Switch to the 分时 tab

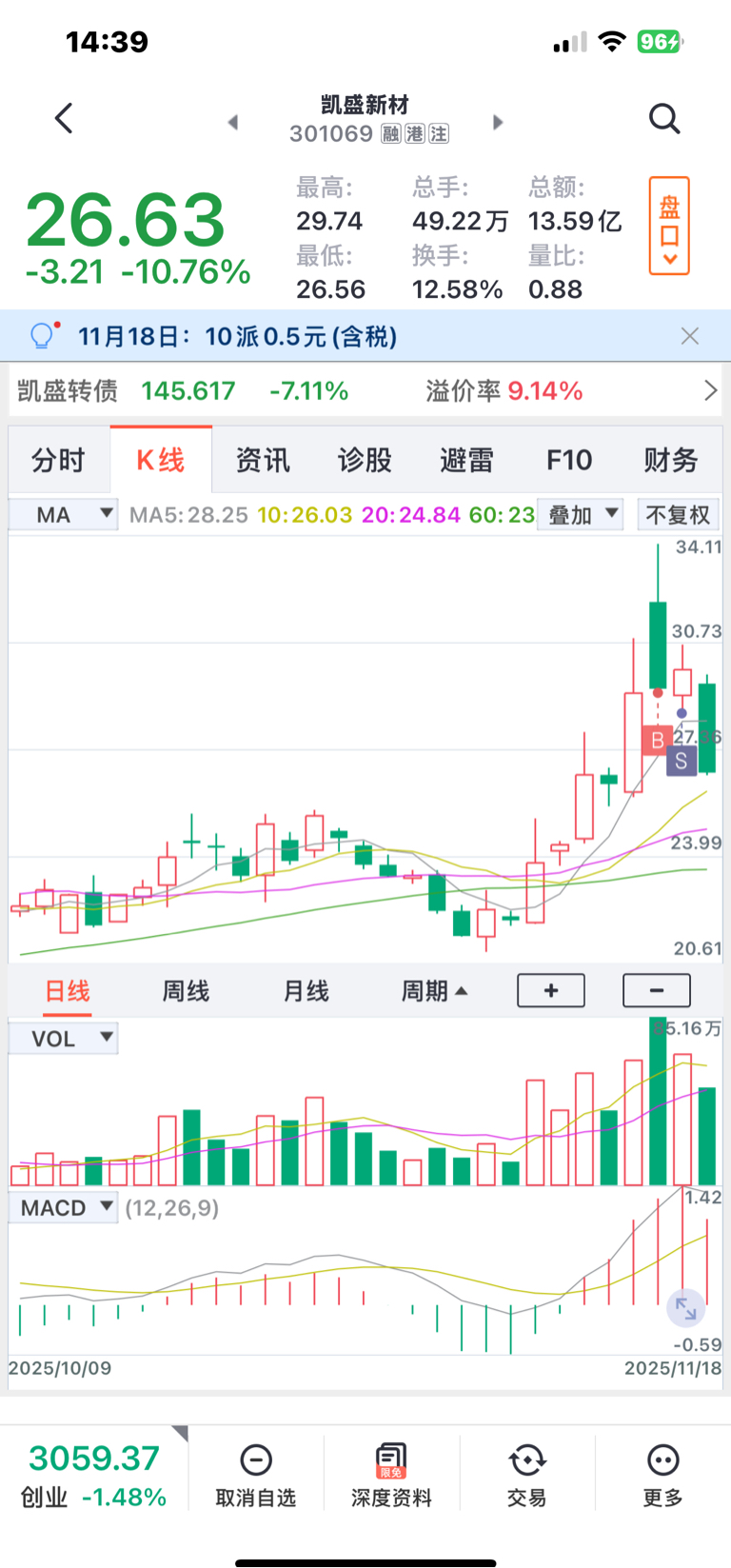coord(58,461)
